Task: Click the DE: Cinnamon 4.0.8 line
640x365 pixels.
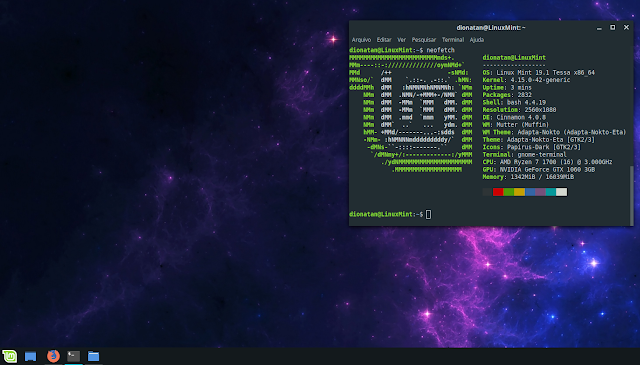Action: [514, 117]
